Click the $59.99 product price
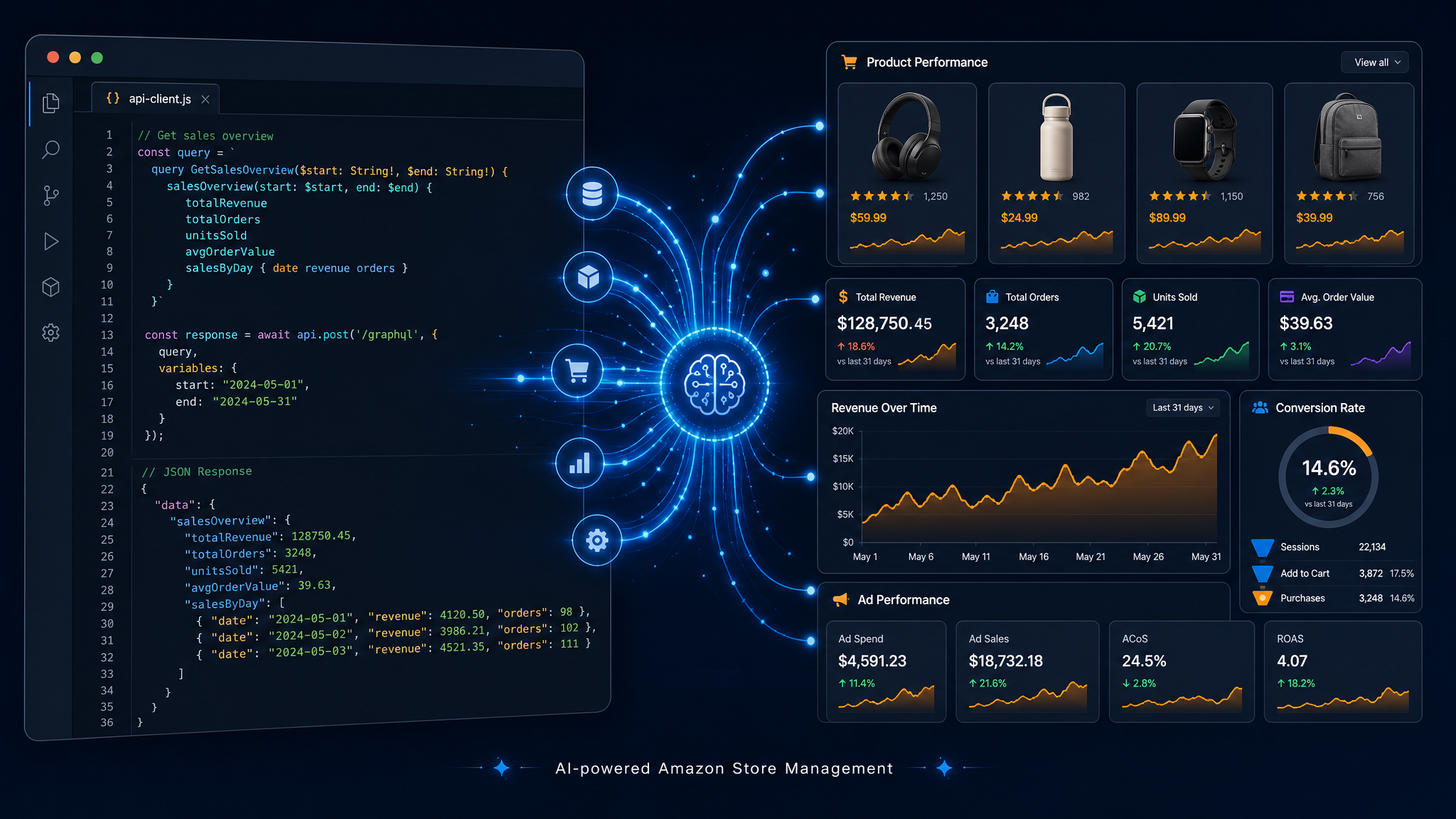The width and height of the screenshot is (1456, 819). pos(868,218)
